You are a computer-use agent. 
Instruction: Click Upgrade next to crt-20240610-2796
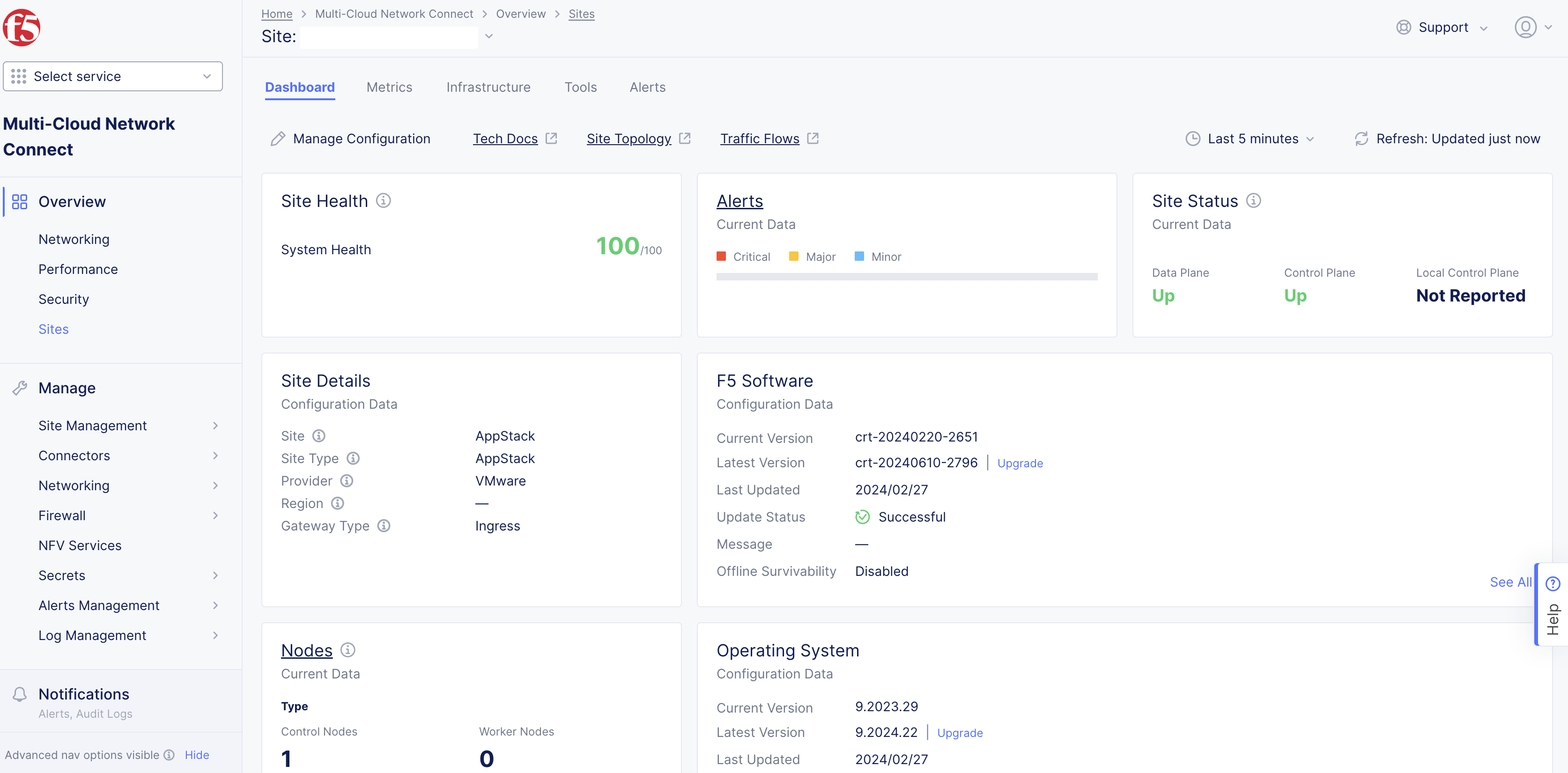(1020, 463)
